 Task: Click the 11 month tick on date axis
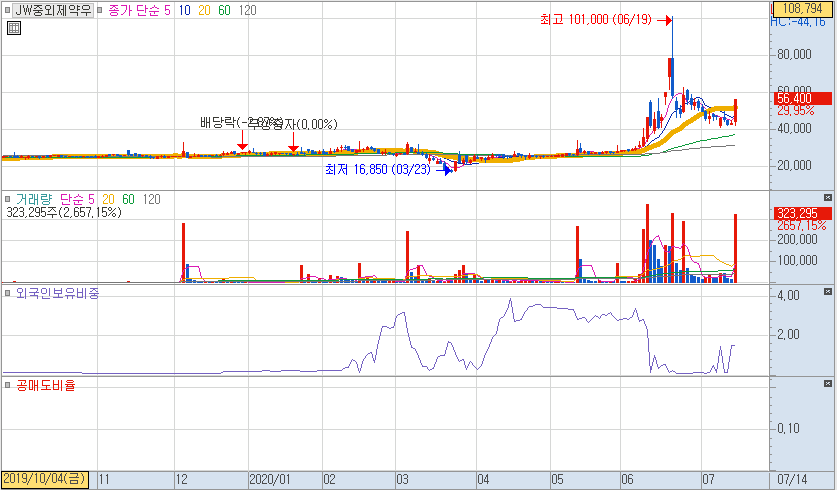105,479
